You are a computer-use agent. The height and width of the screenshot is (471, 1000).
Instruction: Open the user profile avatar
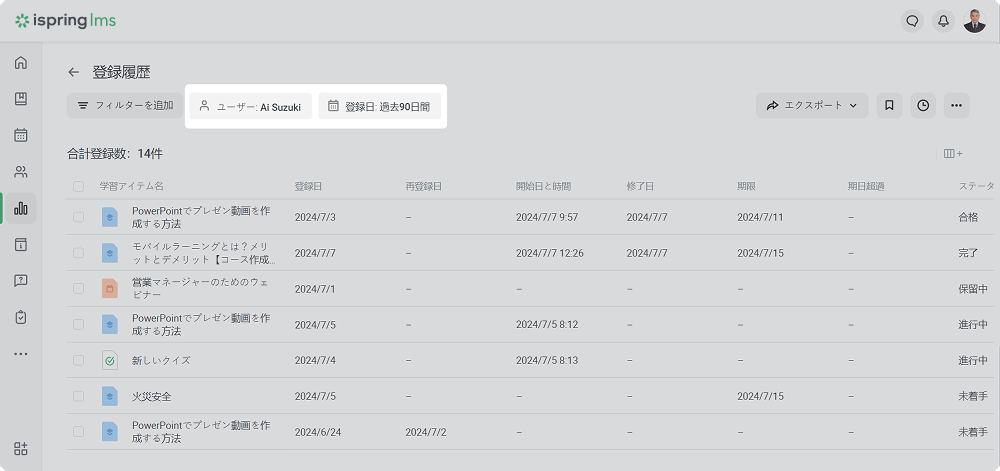click(x=975, y=21)
